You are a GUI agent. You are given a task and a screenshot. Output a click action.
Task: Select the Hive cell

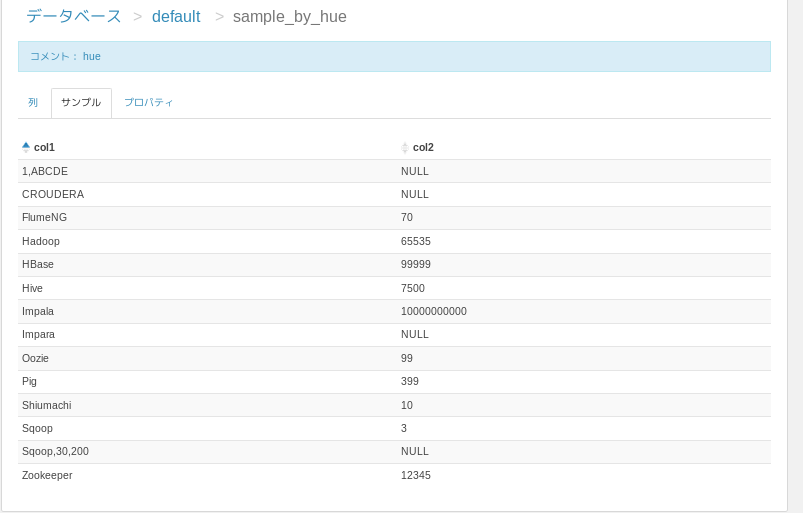coord(207,288)
